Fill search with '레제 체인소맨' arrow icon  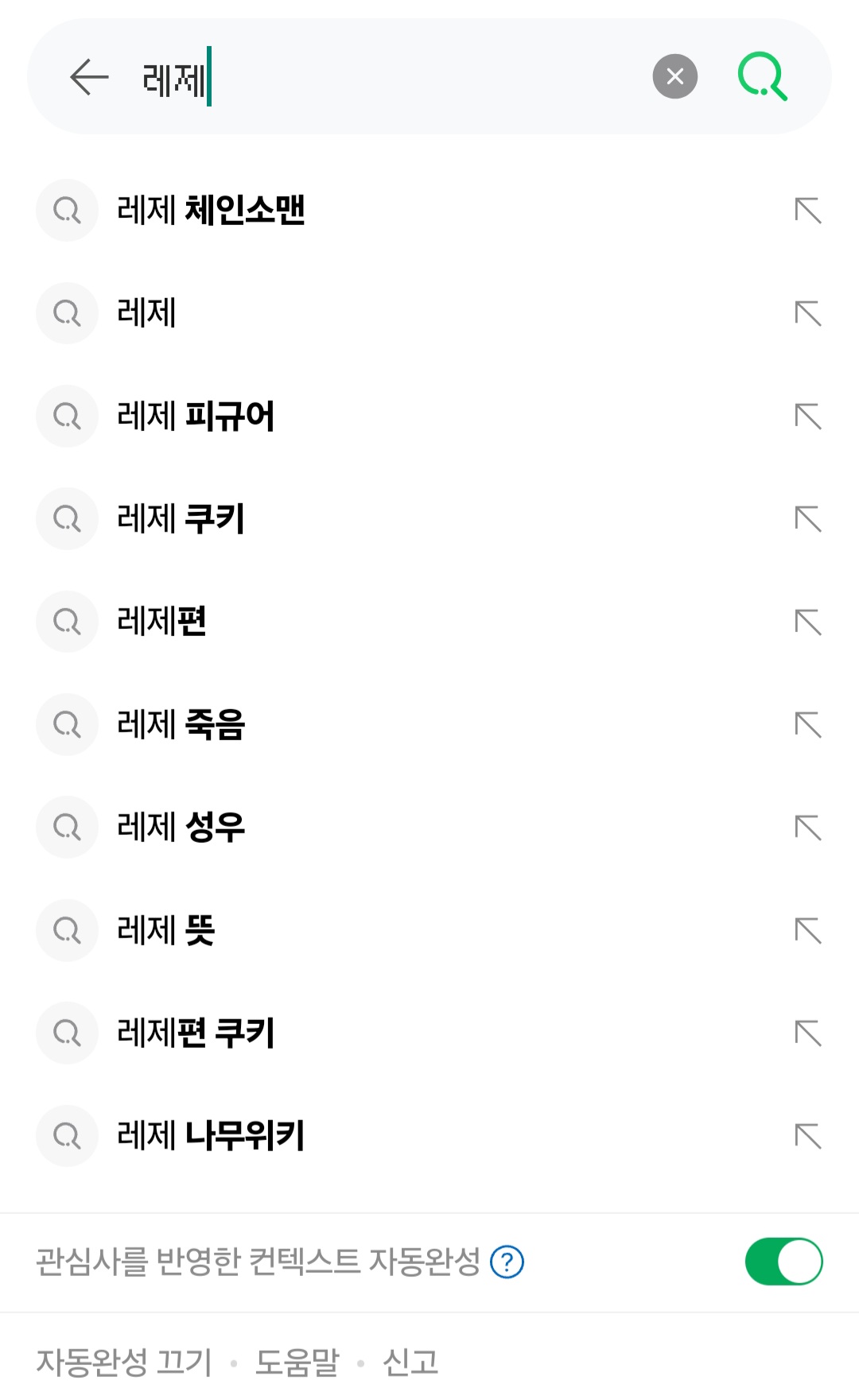coord(807,211)
